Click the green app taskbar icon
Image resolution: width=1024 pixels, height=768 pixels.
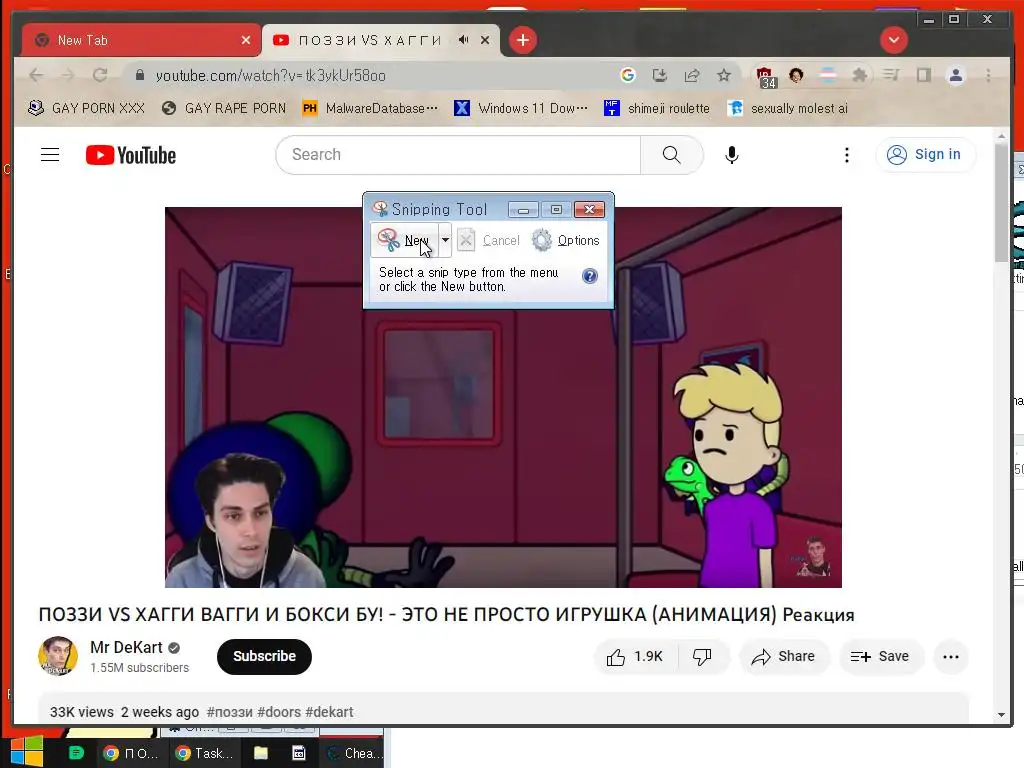tap(76, 753)
